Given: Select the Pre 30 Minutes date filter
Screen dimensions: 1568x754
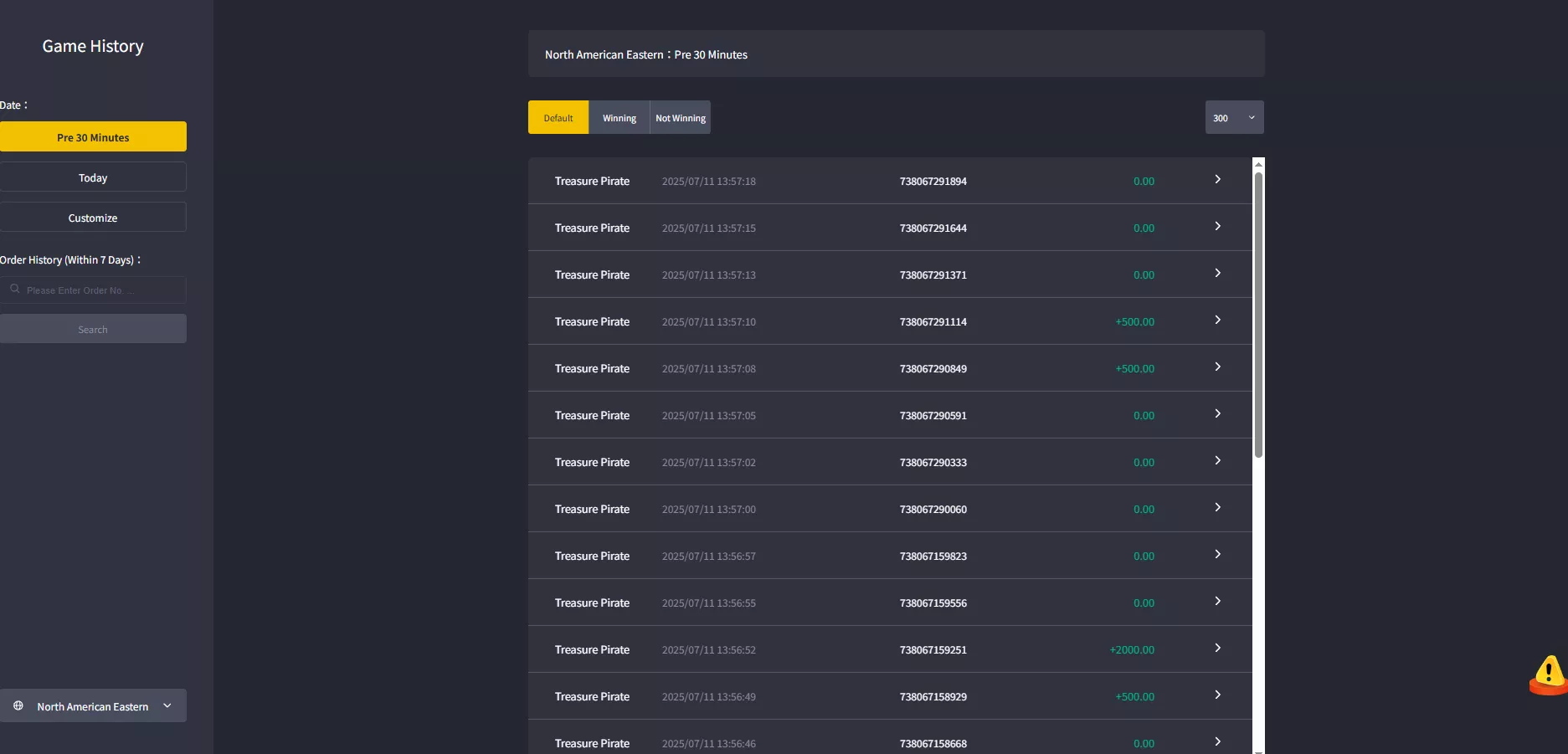Looking at the screenshot, I should [x=93, y=136].
